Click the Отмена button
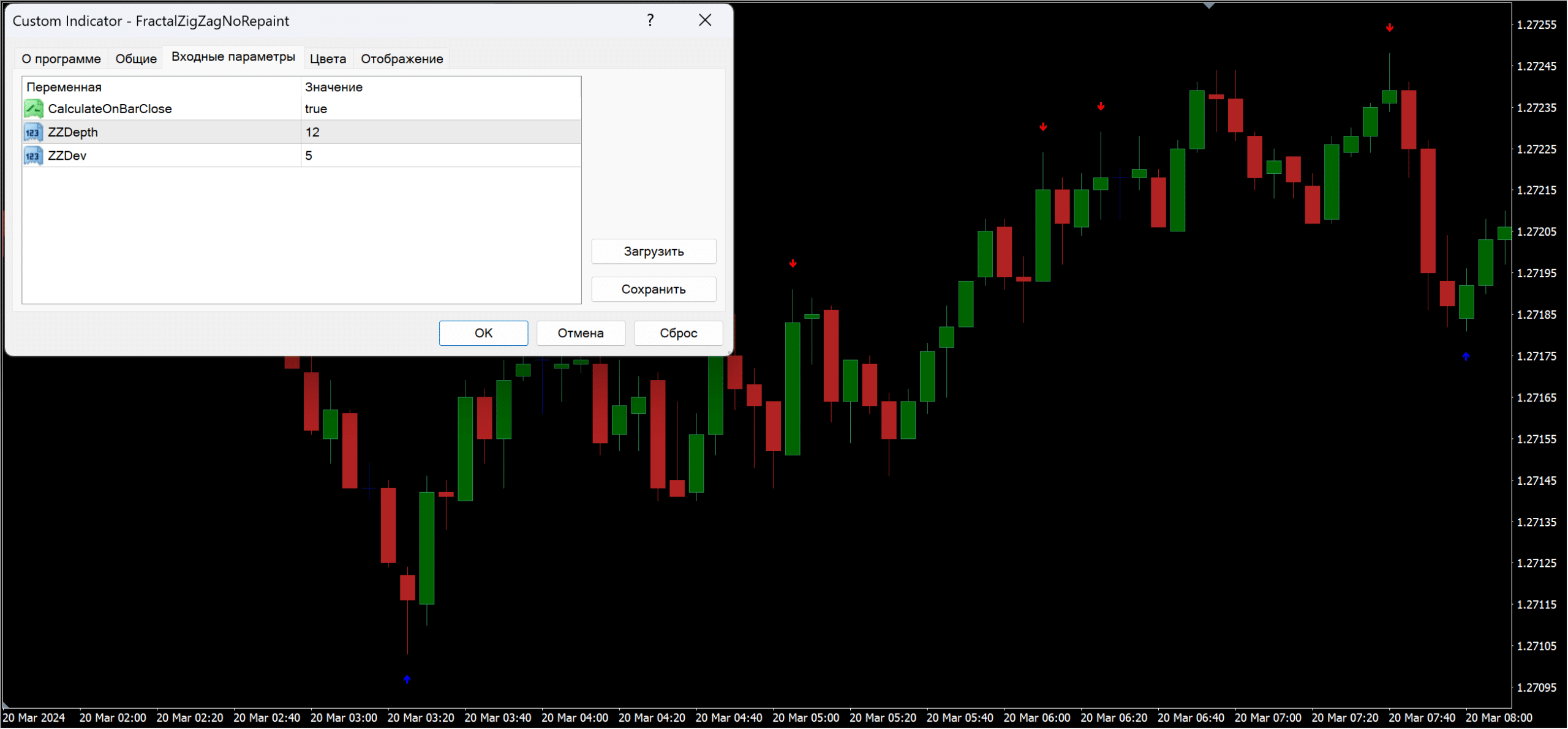1568x729 pixels. [x=581, y=333]
